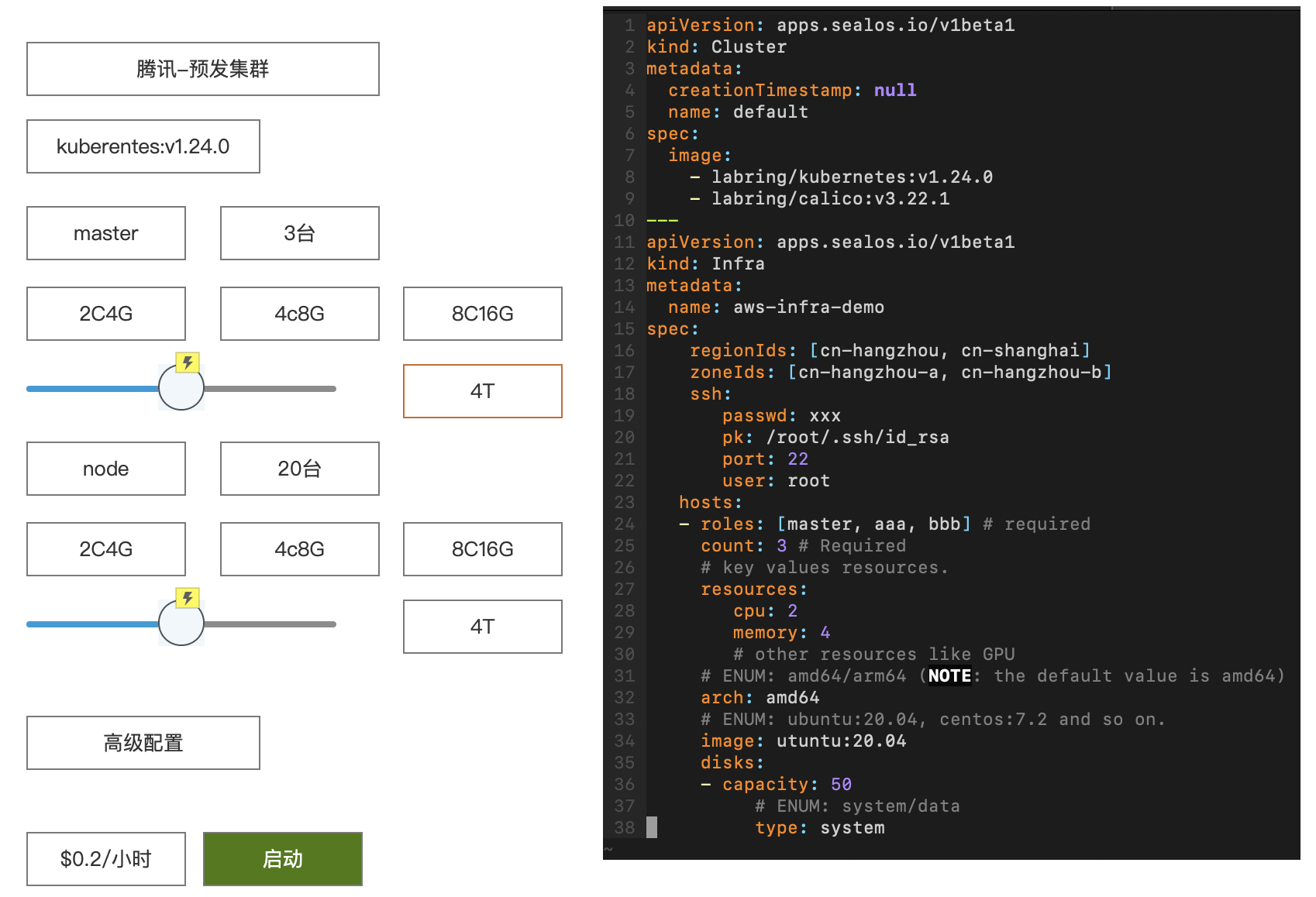The width and height of the screenshot is (1316, 897).
Task: Click the NOTE highlight in the YAML editor
Action: [x=949, y=675]
